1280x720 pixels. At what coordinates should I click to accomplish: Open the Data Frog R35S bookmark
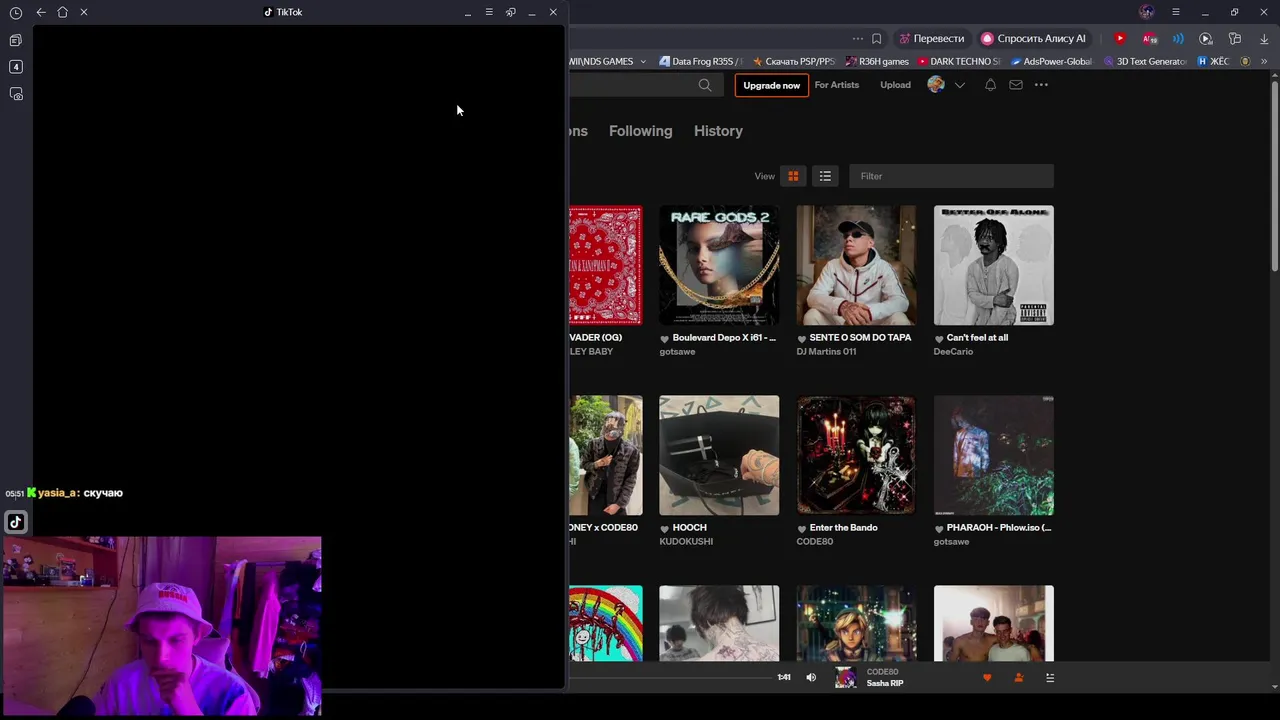pos(701,62)
